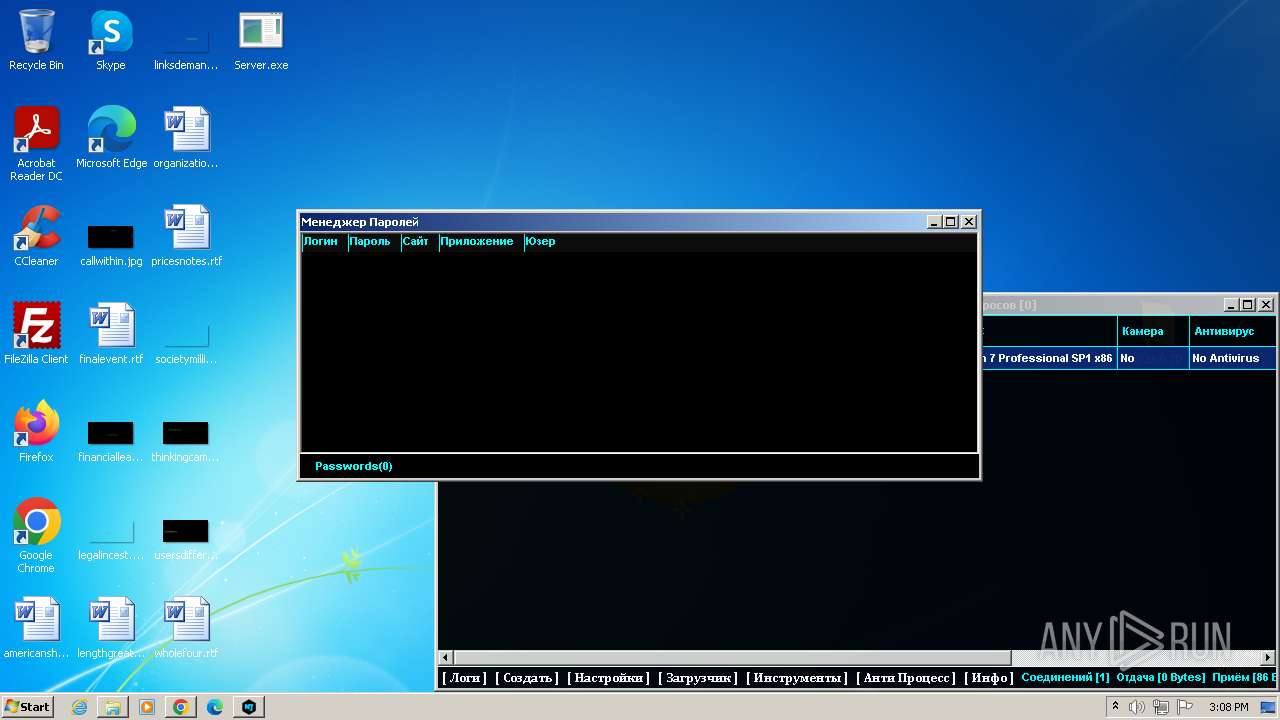Viewport: 1280px width, 720px height.
Task: Select the wholefour.rtf document
Action: 186,628
